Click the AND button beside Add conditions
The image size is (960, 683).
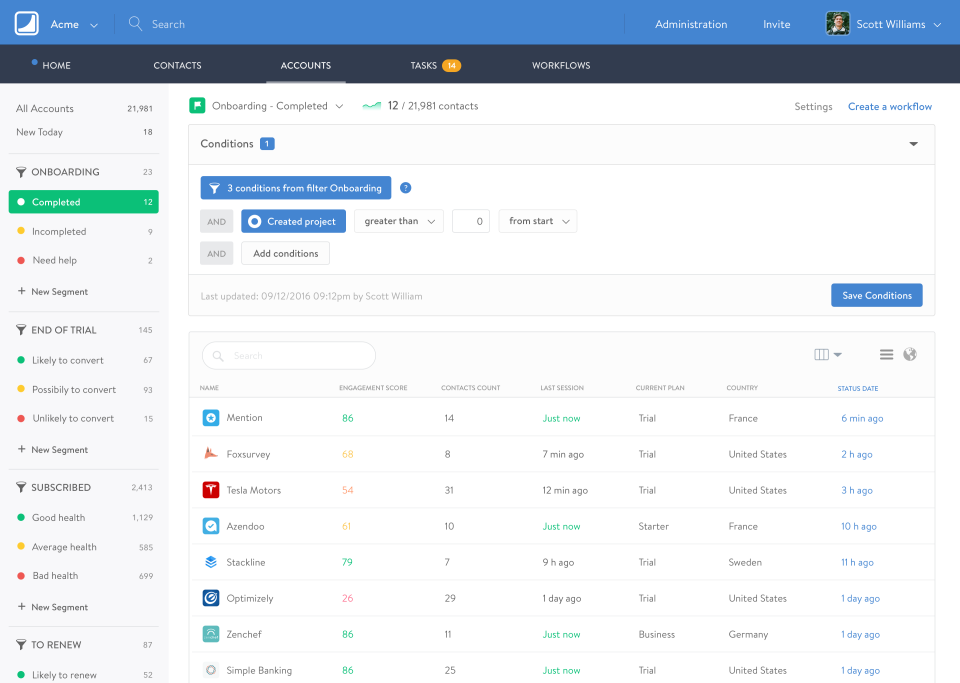pos(216,253)
